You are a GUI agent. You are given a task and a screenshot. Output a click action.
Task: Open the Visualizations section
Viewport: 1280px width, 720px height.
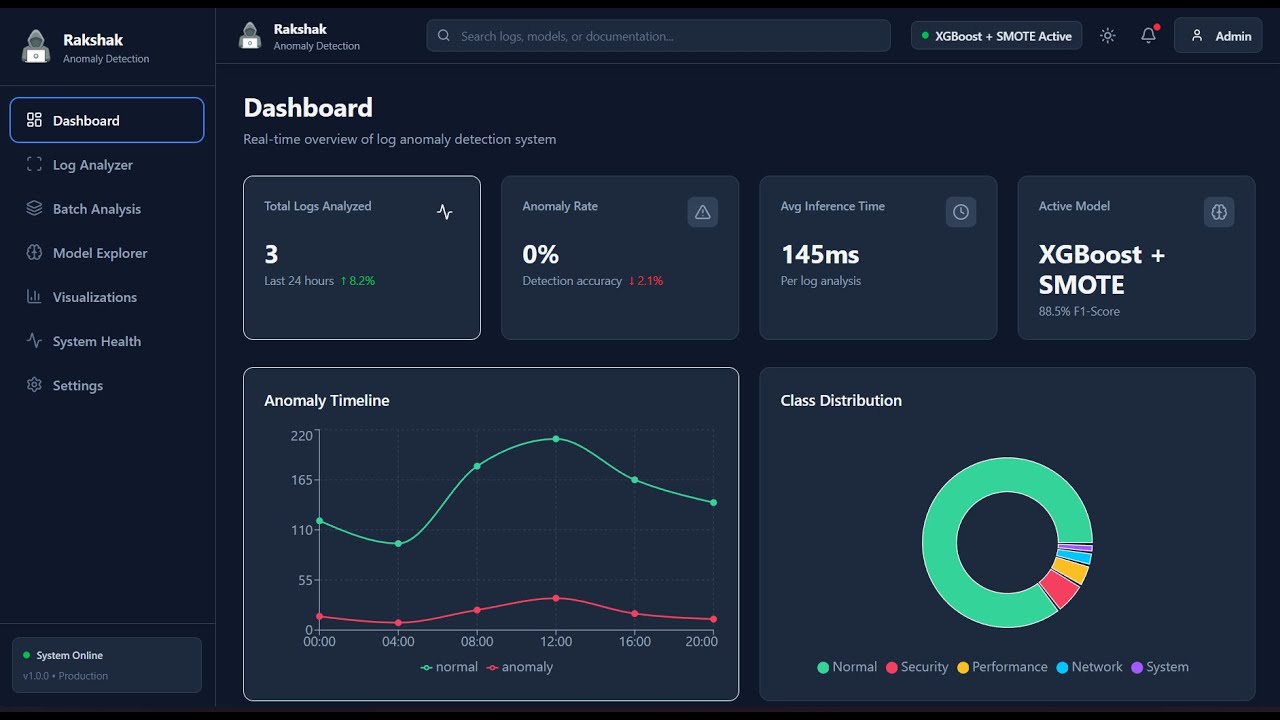click(x=107, y=297)
